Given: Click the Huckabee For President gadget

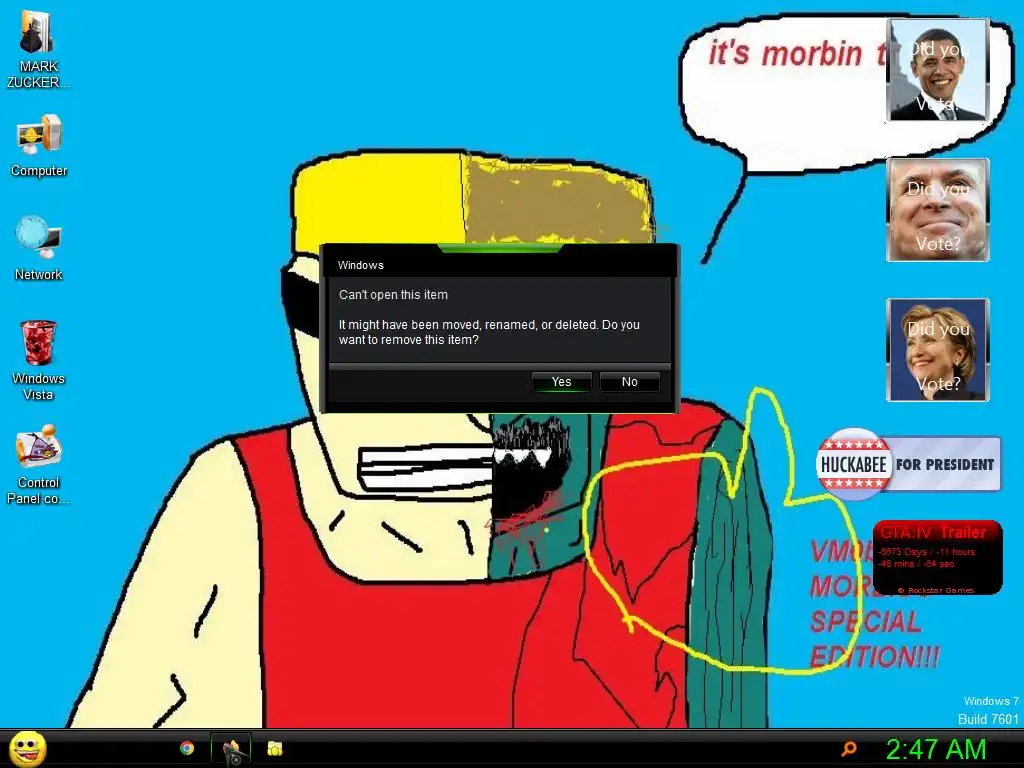Looking at the screenshot, I should pyautogui.click(x=908, y=464).
